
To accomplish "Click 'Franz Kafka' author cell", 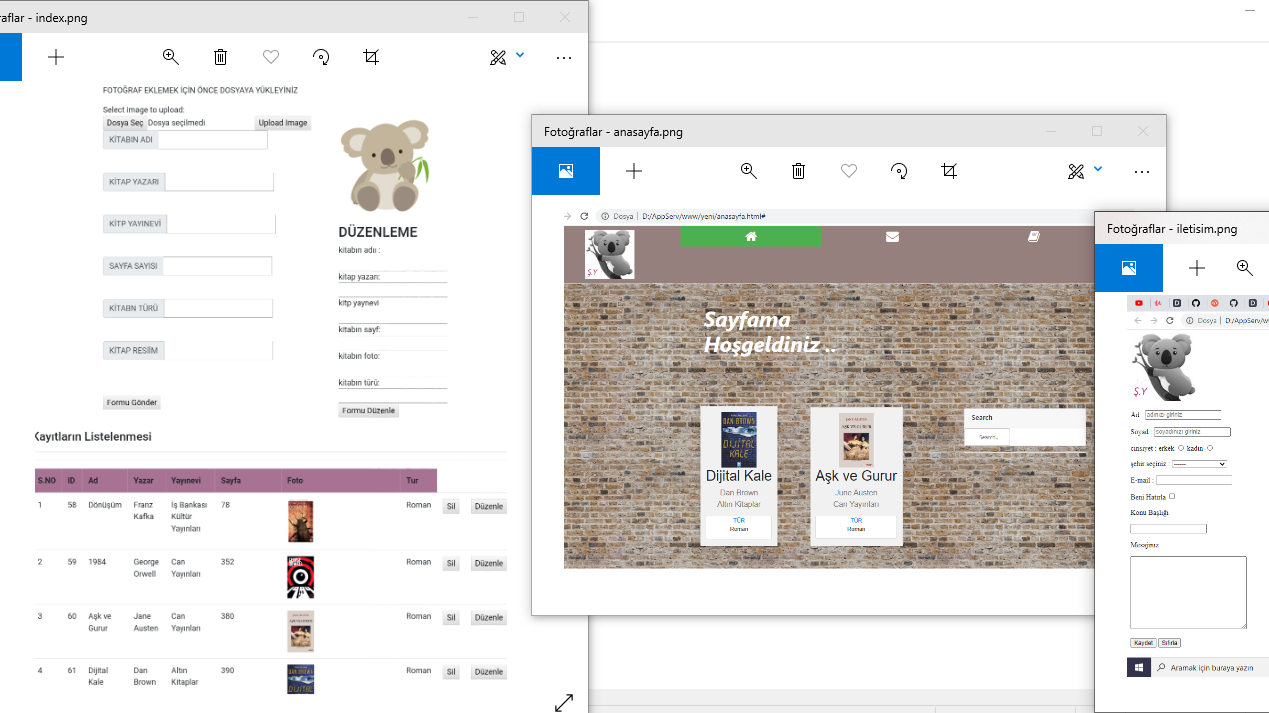I will pos(146,511).
